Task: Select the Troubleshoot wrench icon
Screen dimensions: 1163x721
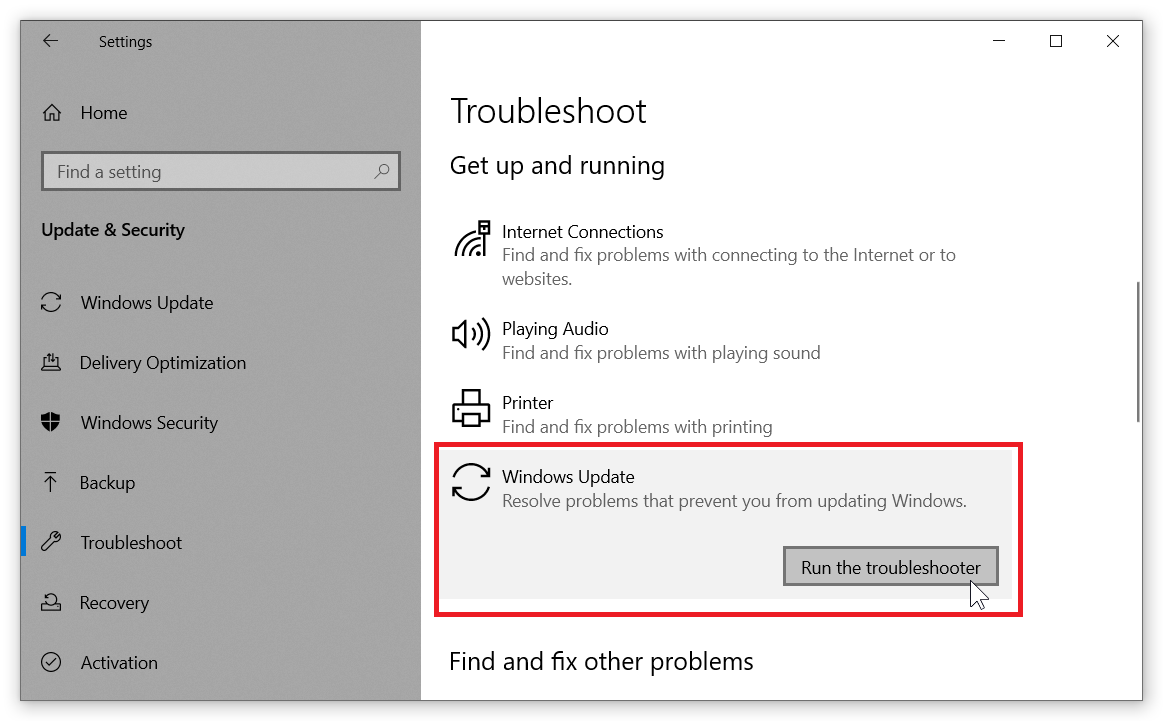Action: tap(51, 542)
